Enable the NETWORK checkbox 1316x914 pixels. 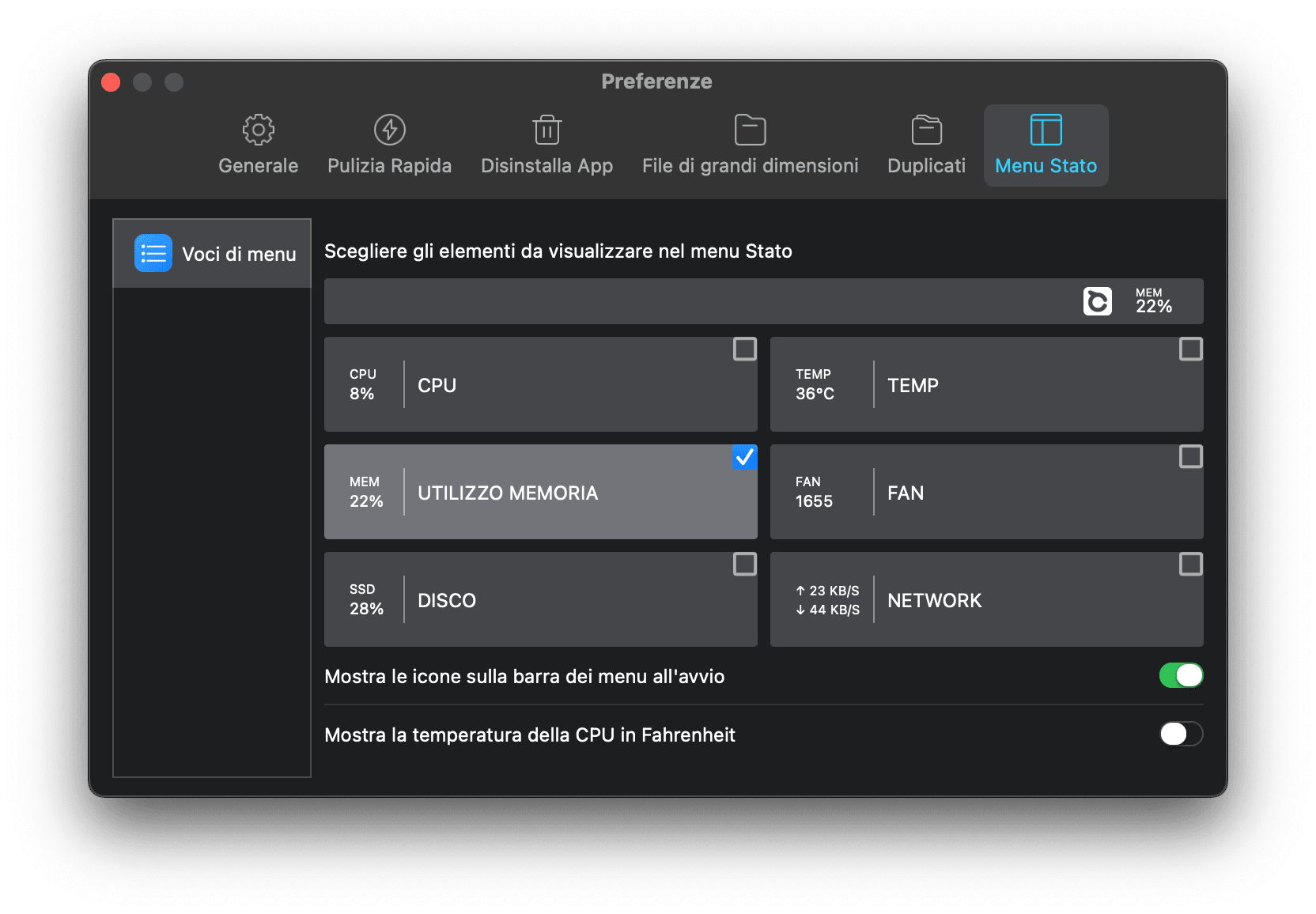point(1190,564)
